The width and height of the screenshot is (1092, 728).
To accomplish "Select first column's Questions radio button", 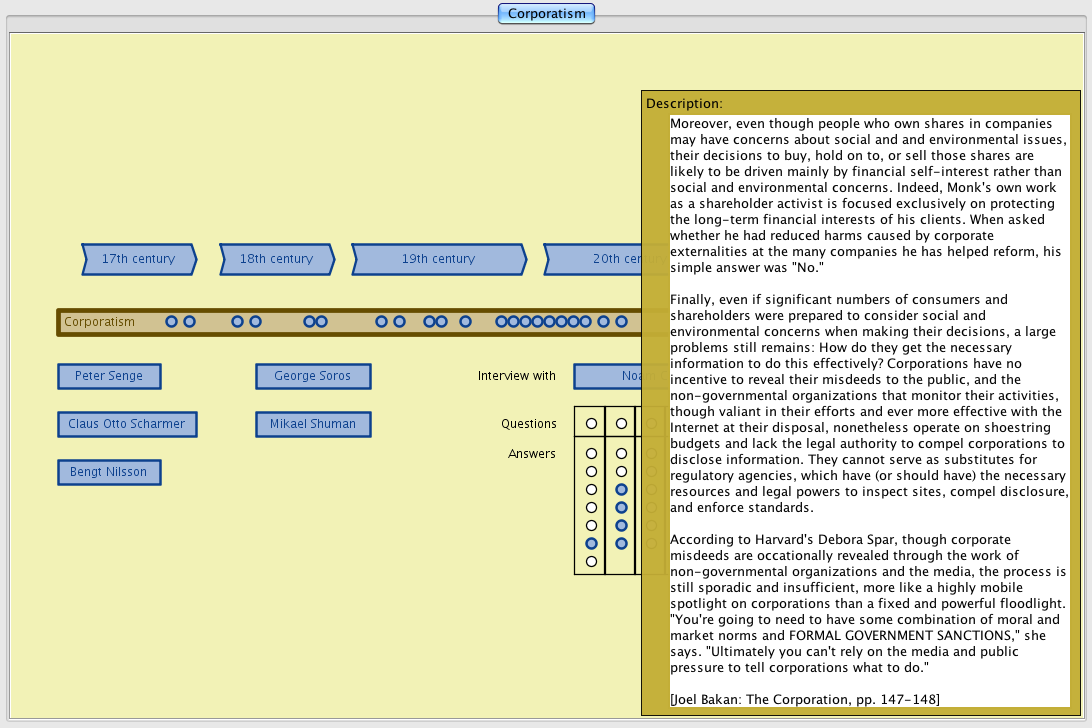I will [591, 424].
